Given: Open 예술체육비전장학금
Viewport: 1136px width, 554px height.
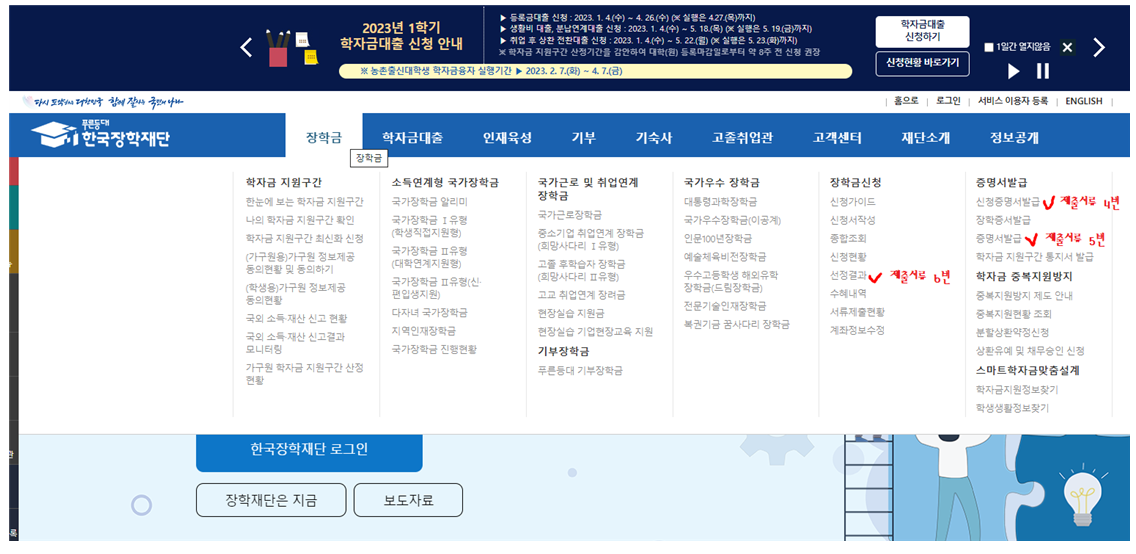Looking at the screenshot, I should pyautogui.click(x=725, y=256).
